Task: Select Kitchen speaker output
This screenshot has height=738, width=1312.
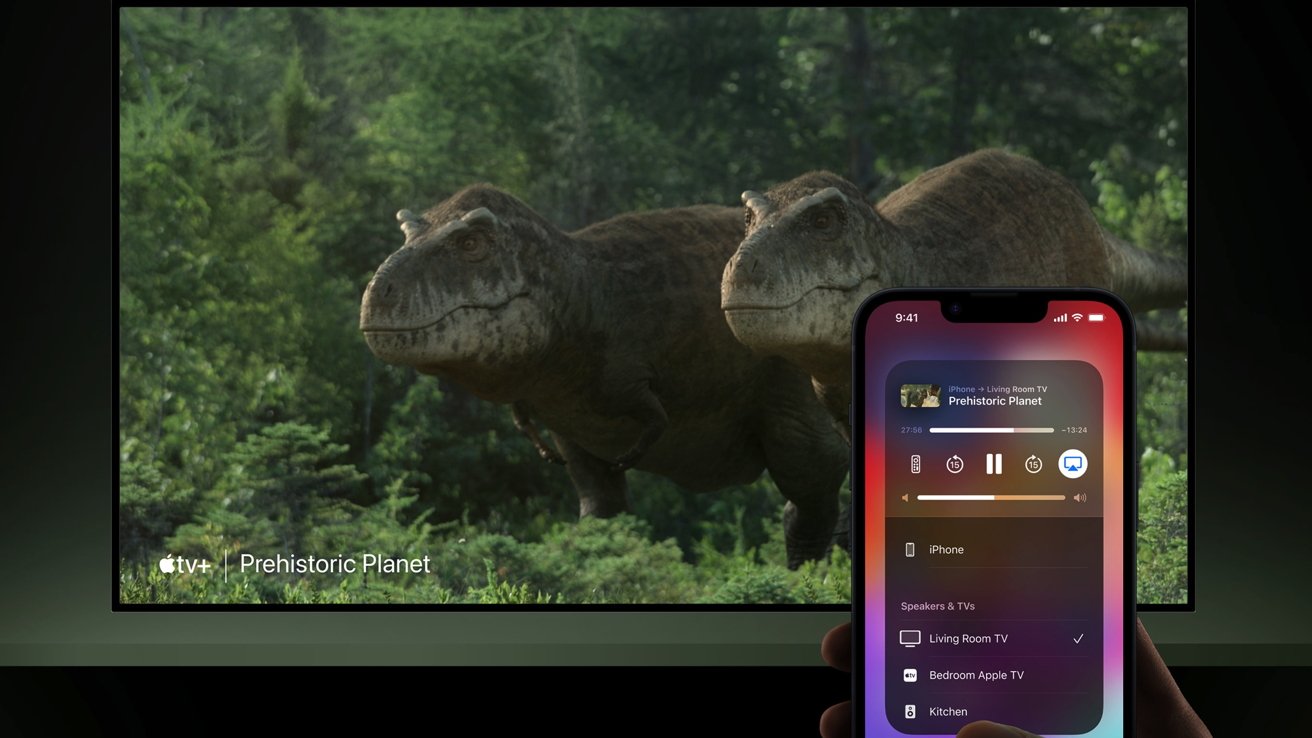Action: (948, 712)
